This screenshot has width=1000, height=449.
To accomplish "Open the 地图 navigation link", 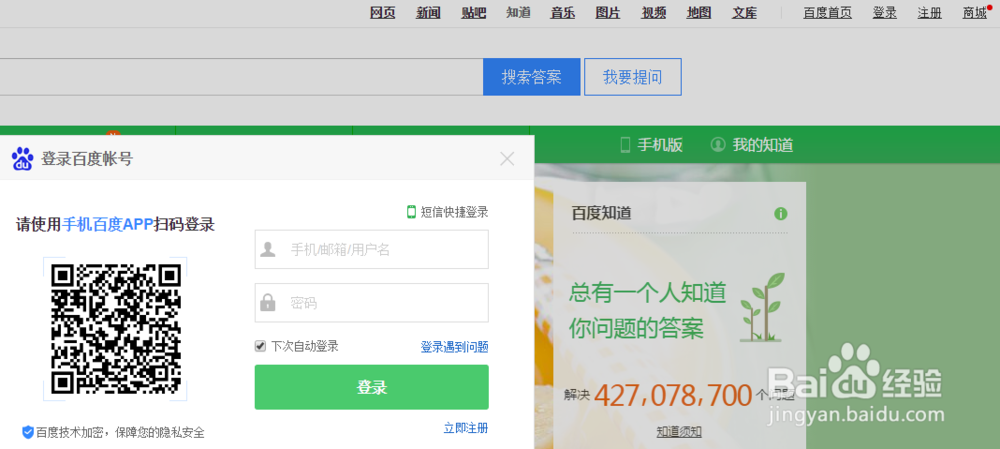I will click(x=699, y=12).
